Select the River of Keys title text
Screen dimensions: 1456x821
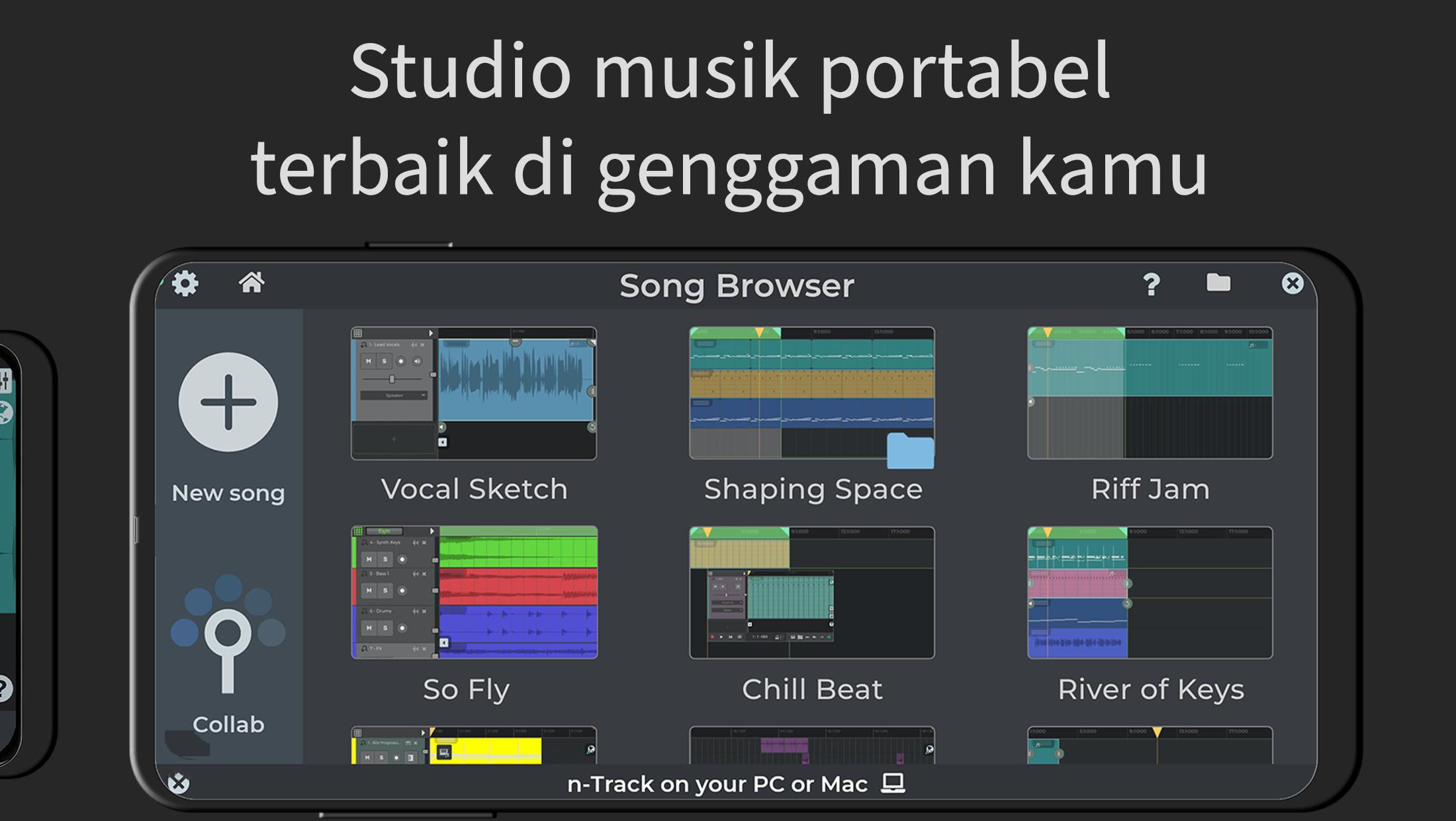(1151, 691)
